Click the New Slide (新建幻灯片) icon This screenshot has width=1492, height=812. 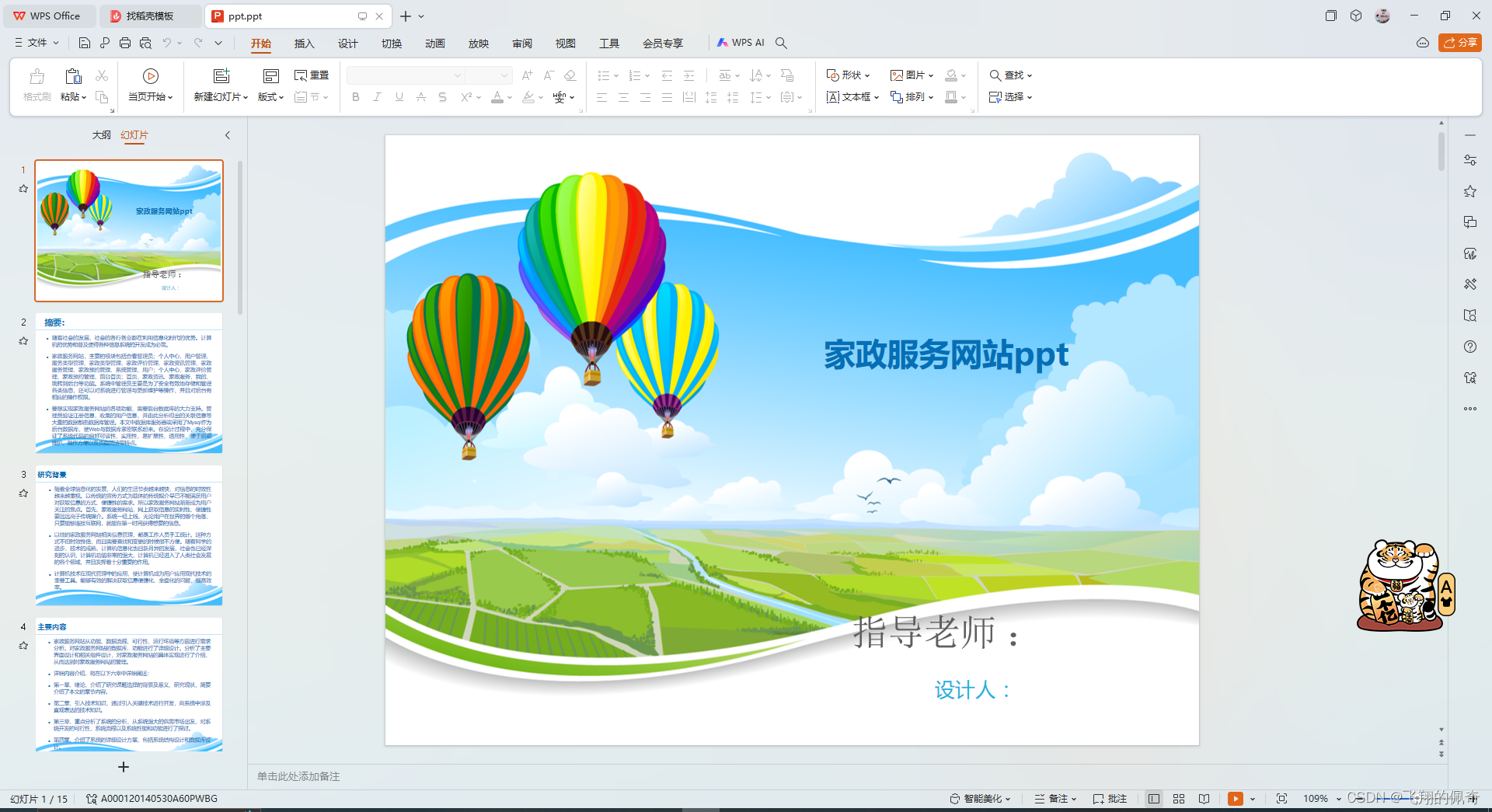pyautogui.click(x=221, y=76)
